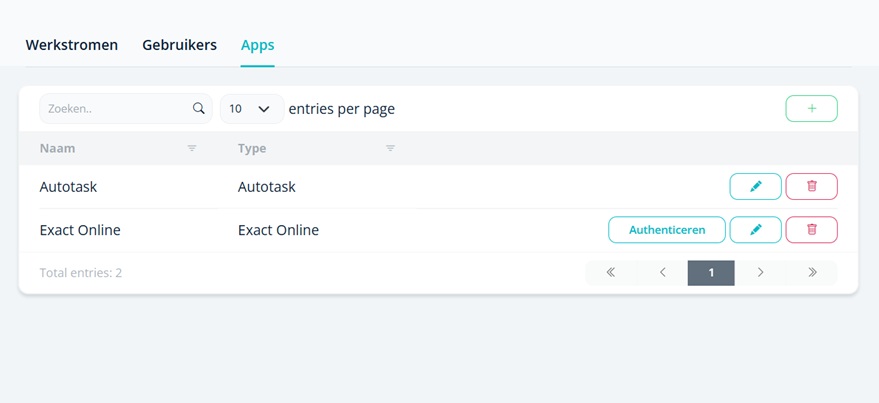
Task: Go to the previous page chevron
Action: tap(662, 272)
